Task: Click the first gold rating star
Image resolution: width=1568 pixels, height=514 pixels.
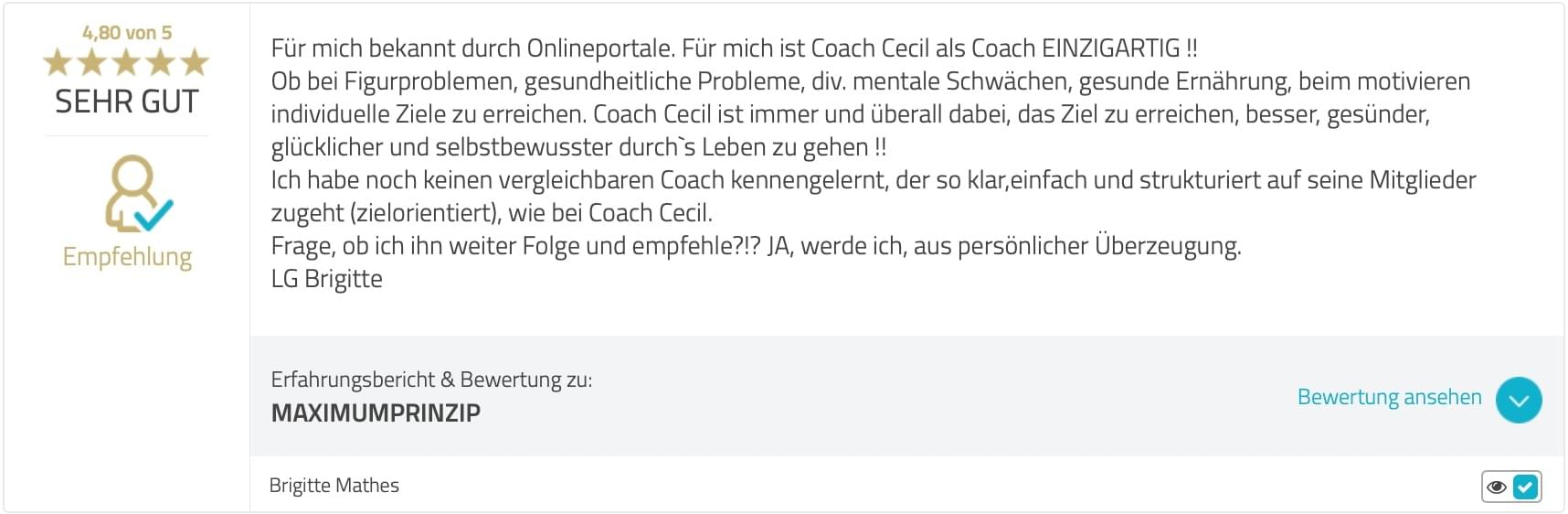Action: click(x=58, y=62)
